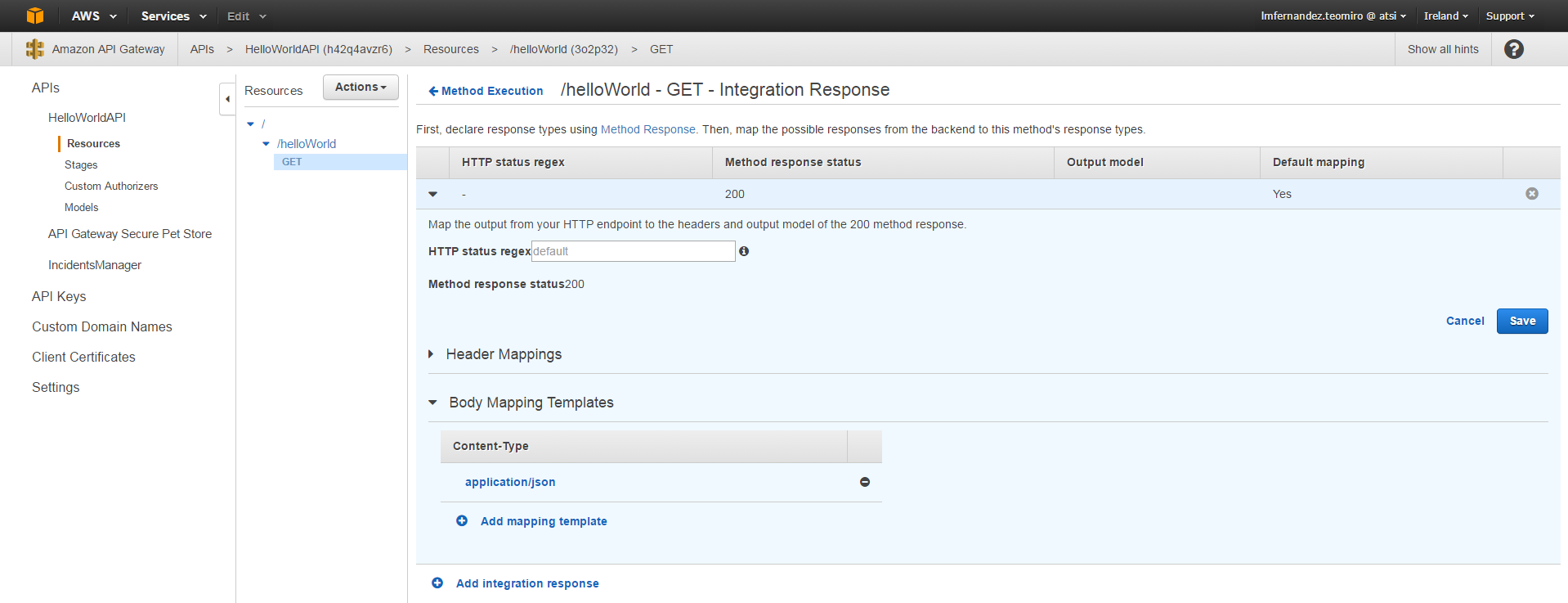Collapse the 200 response row arrow
The width and height of the screenshot is (1568, 603).
[x=433, y=194]
